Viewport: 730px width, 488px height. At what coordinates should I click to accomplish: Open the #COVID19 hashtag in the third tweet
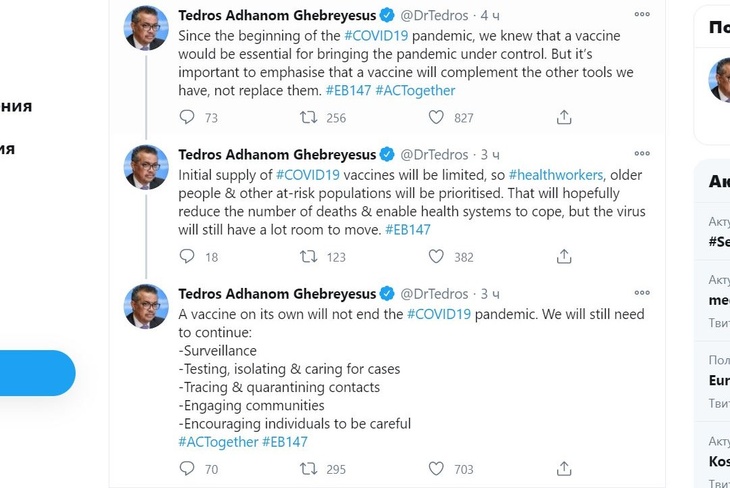pos(438,314)
